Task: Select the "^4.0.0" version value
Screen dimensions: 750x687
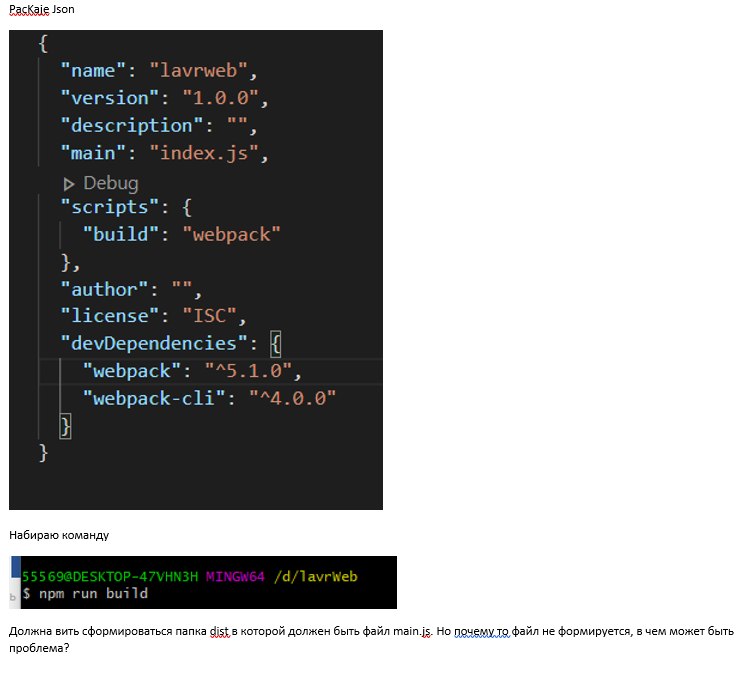Action: [292, 398]
